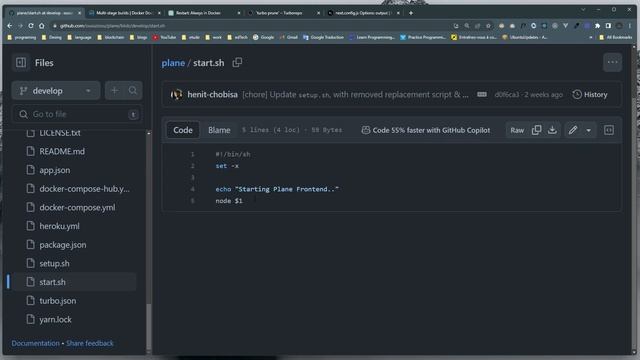Click line number 4 in the code
640x360 pixels.
192,189
